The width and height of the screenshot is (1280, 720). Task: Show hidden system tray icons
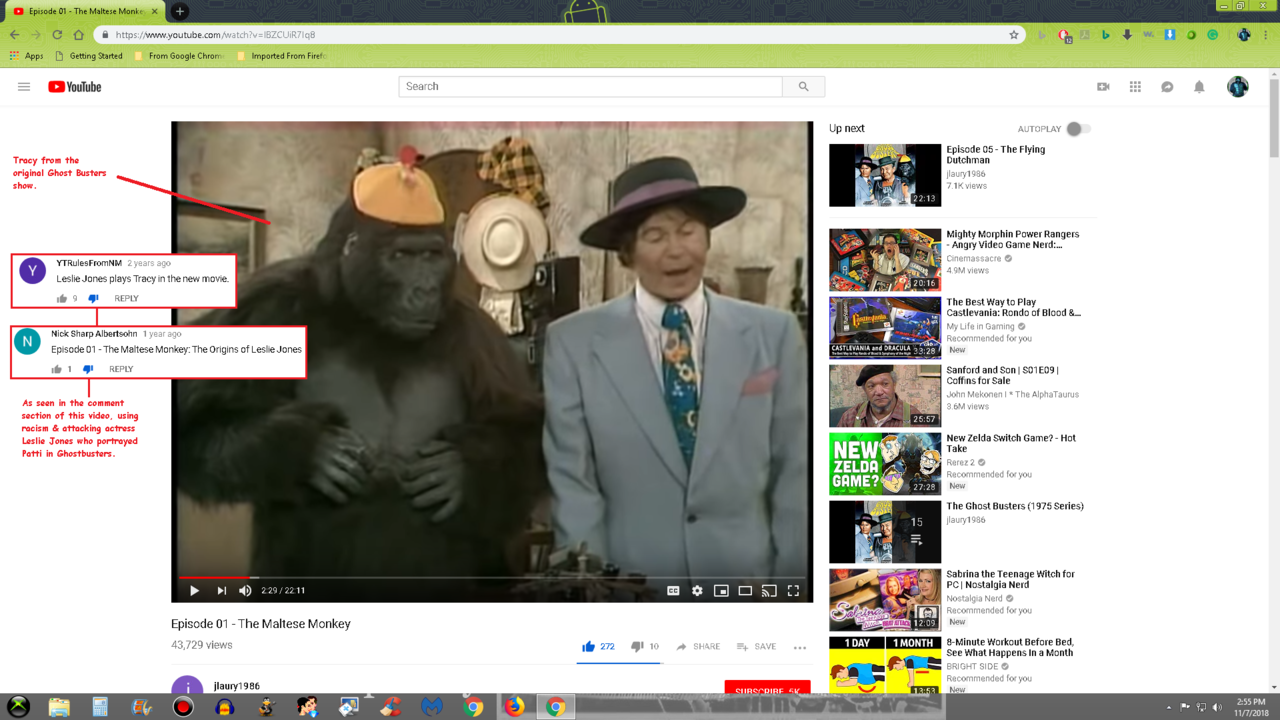point(1168,707)
